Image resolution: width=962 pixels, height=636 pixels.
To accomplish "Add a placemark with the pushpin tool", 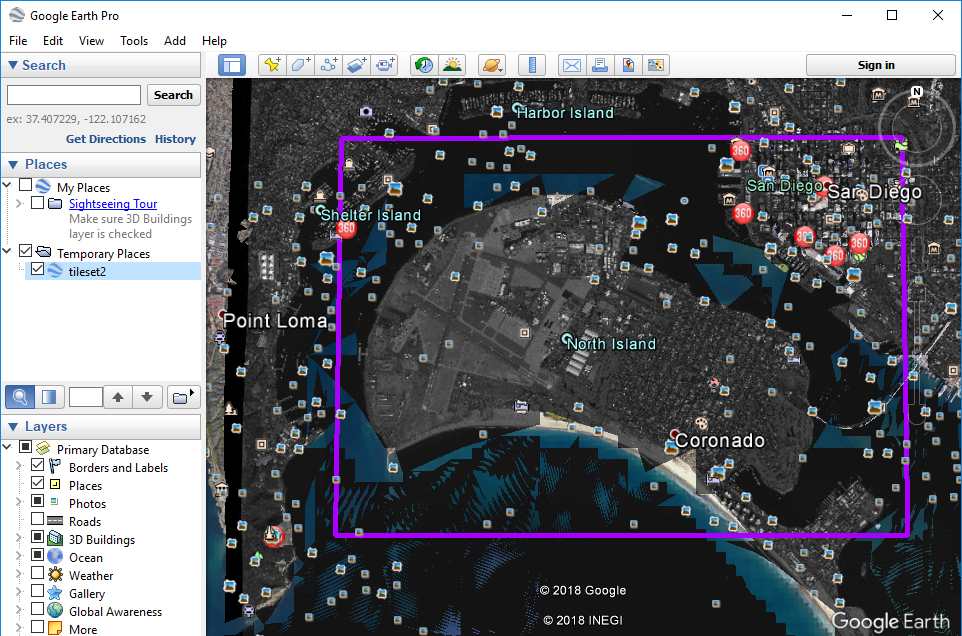I will click(x=271, y=65).
